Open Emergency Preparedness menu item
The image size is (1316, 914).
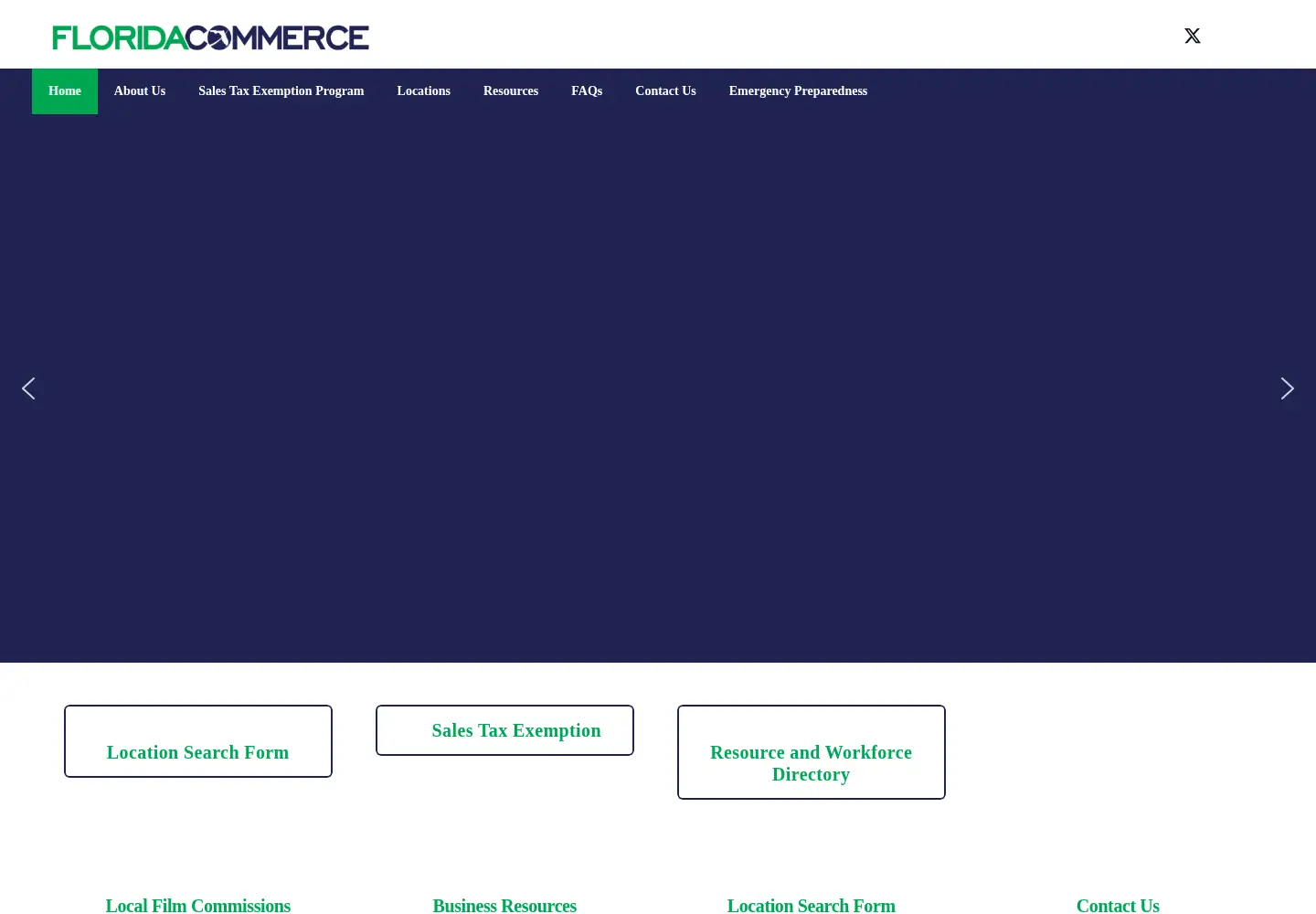coord(798,91)
